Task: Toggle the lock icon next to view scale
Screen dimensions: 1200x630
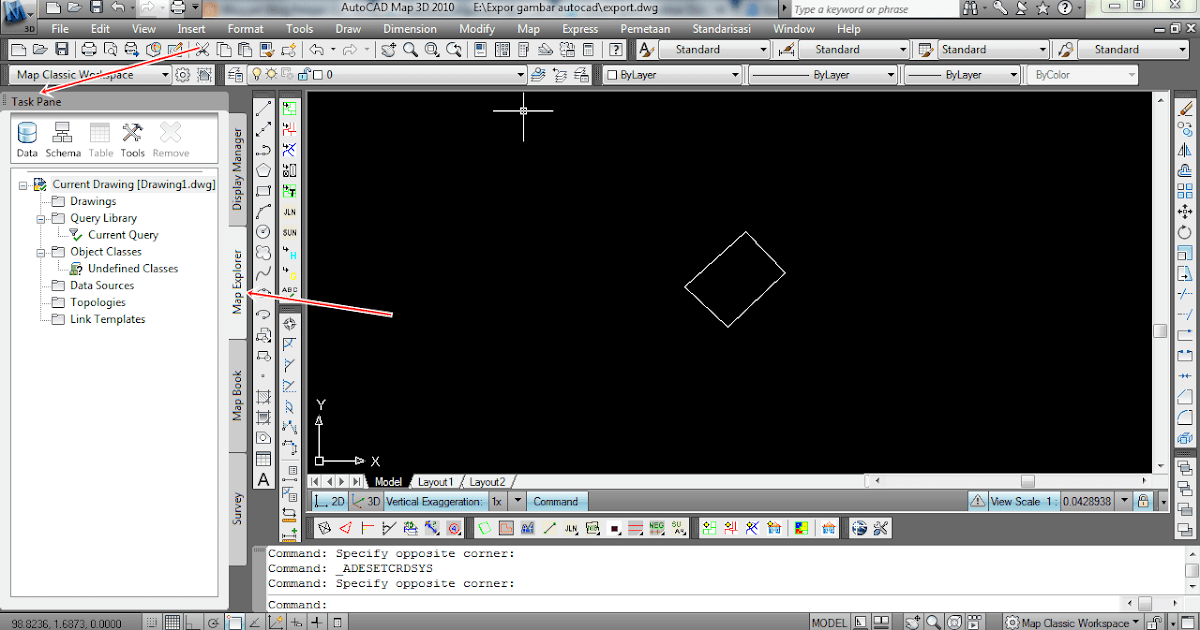Action: tap(1142, 501)
